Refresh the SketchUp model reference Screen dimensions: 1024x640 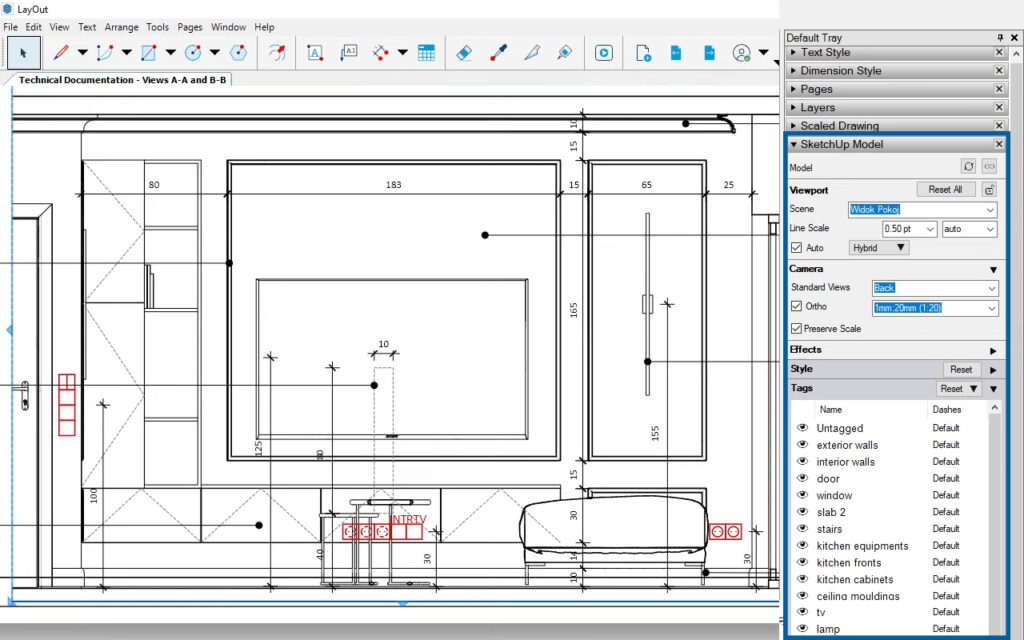tap(968, 167)
